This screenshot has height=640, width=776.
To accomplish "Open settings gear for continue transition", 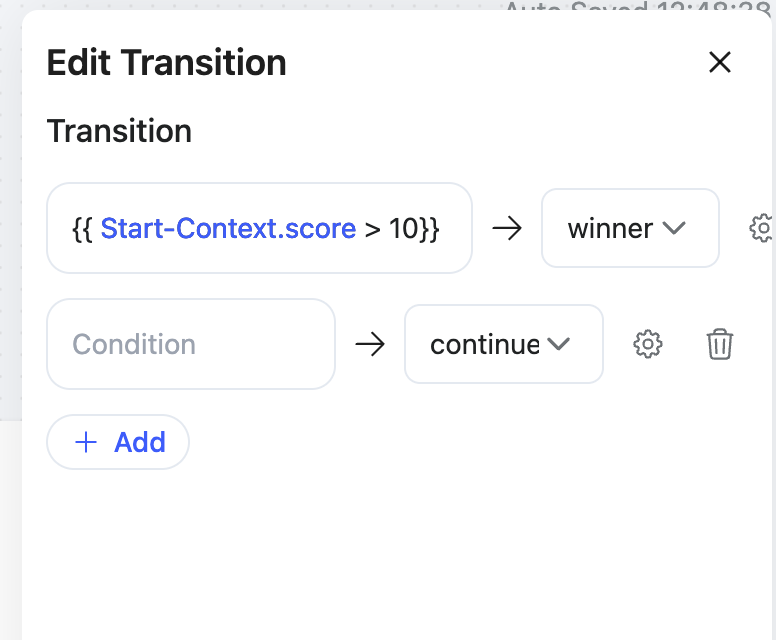I will coord(648,345).
